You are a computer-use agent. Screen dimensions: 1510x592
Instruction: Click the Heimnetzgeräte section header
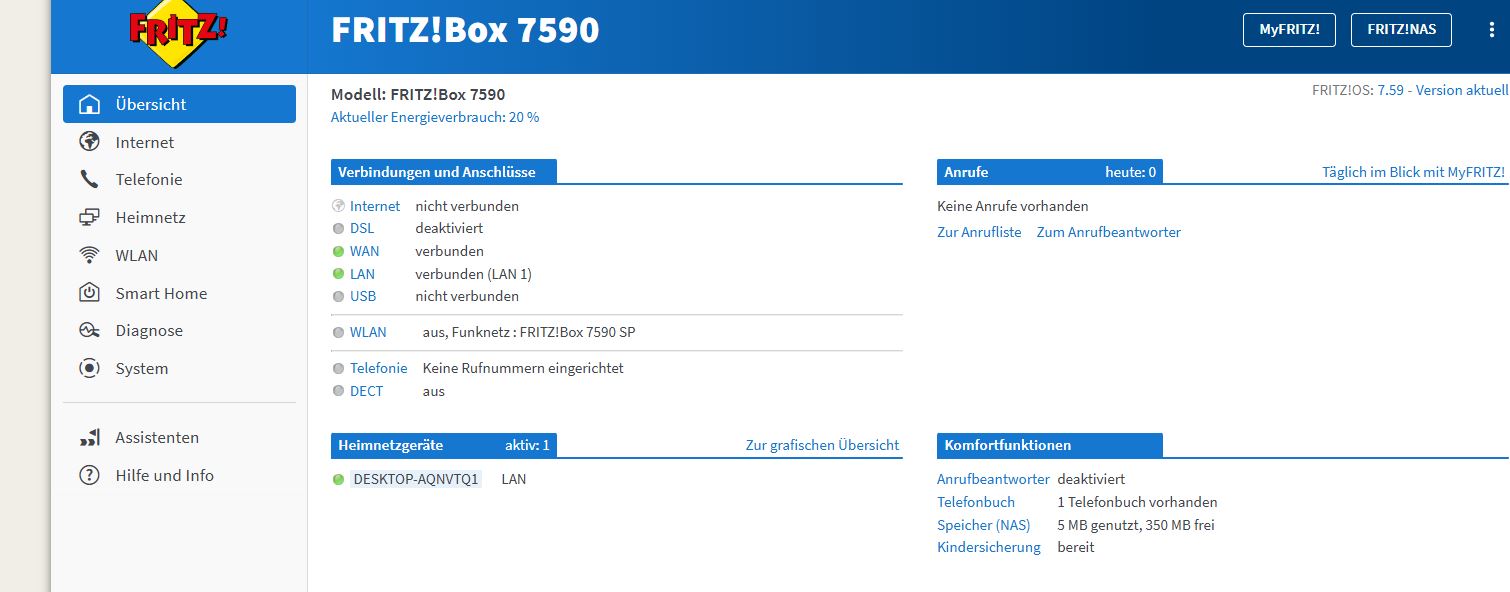[444, 445]
